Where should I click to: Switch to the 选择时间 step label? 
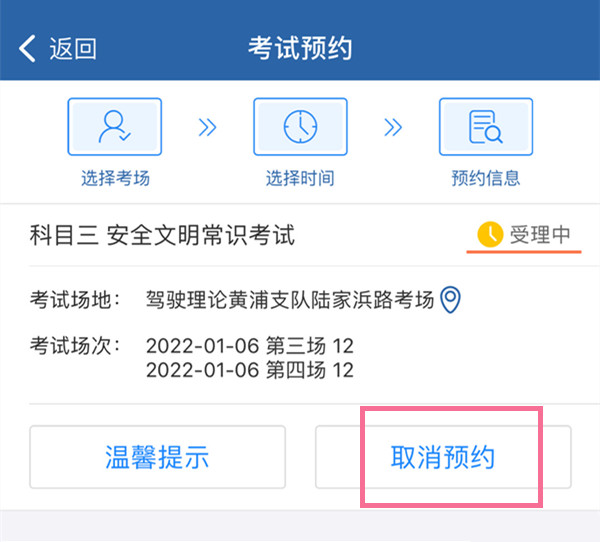(300, 179)
